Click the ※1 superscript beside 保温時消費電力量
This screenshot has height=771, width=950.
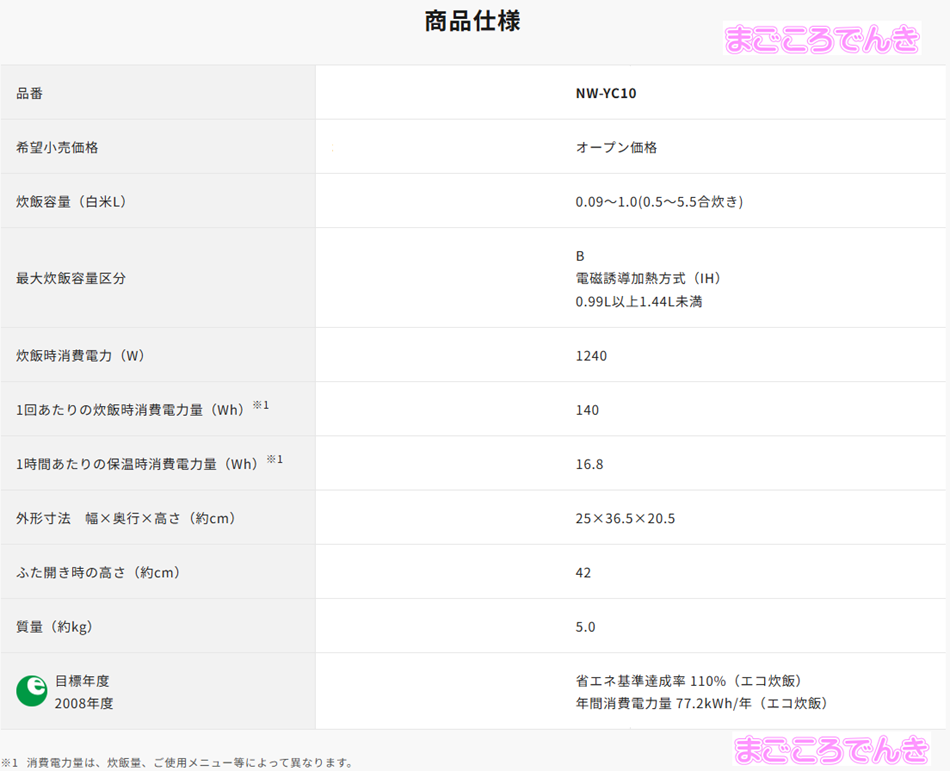click(274, 459)
